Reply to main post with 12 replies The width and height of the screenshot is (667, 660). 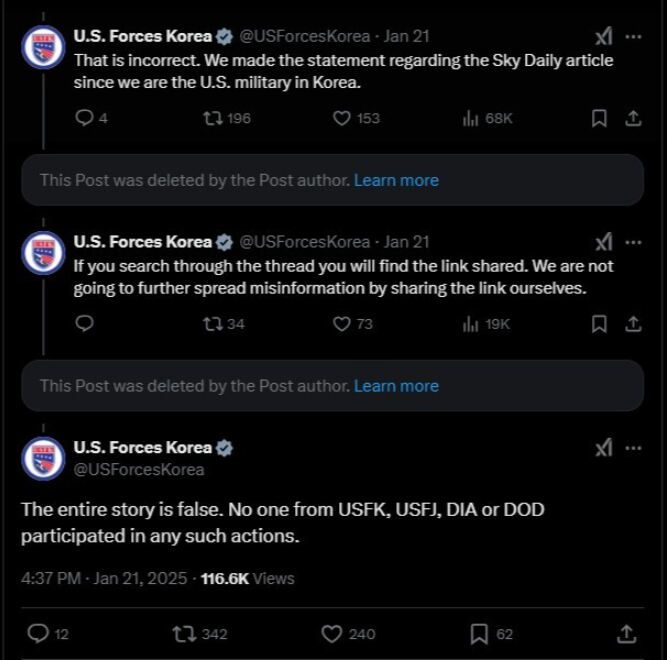coord(38,633)
